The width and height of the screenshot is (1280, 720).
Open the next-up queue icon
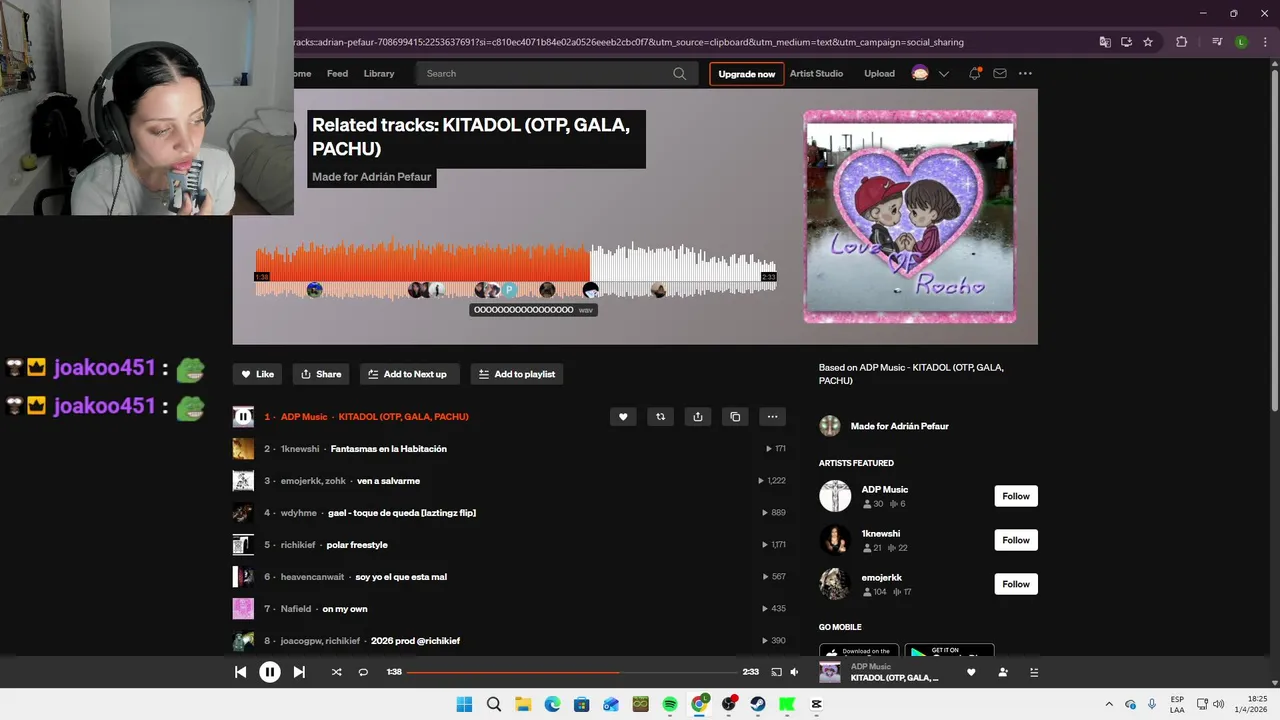(x=1034, y=672)
